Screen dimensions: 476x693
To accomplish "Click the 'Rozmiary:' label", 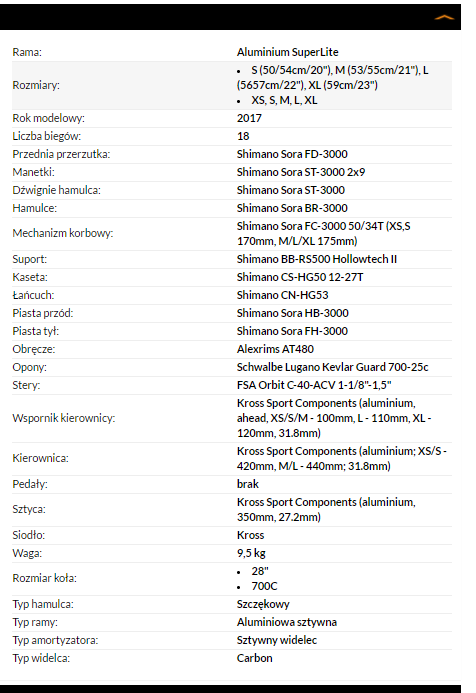I will (36, 85).
